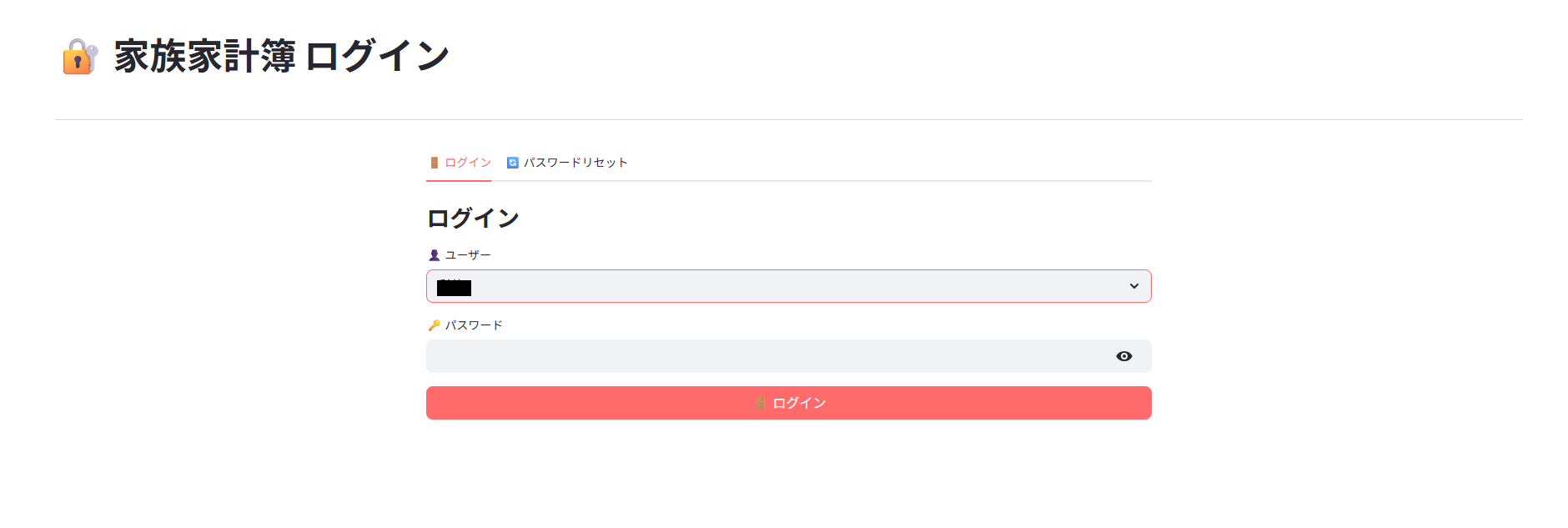Click the blacked-out selected user value
Image resolution: width=1568 pixels, height=528 pixels.
(454, 288)
